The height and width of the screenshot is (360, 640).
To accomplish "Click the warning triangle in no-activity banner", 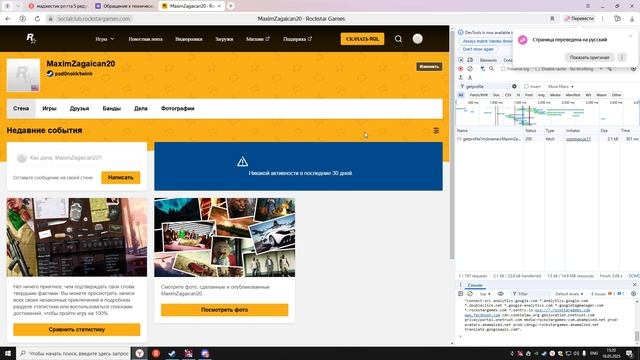I will click(242, 162).
